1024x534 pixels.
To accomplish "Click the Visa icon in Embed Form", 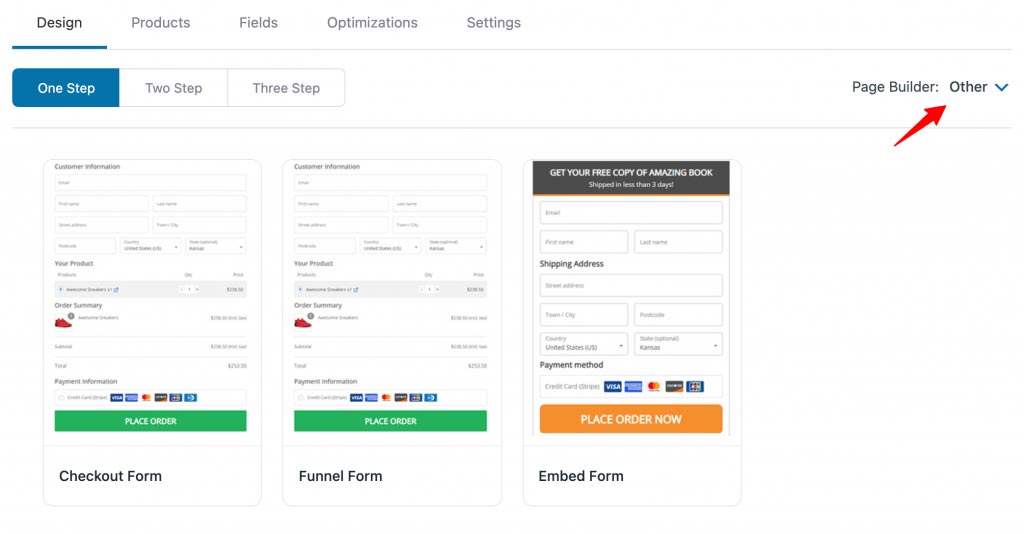I will 613,386.
